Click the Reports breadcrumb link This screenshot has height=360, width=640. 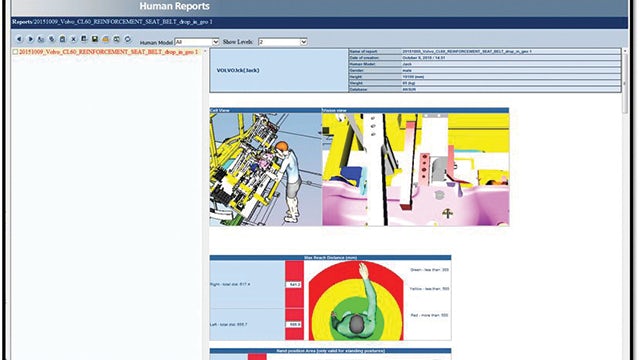coord(22,22)
